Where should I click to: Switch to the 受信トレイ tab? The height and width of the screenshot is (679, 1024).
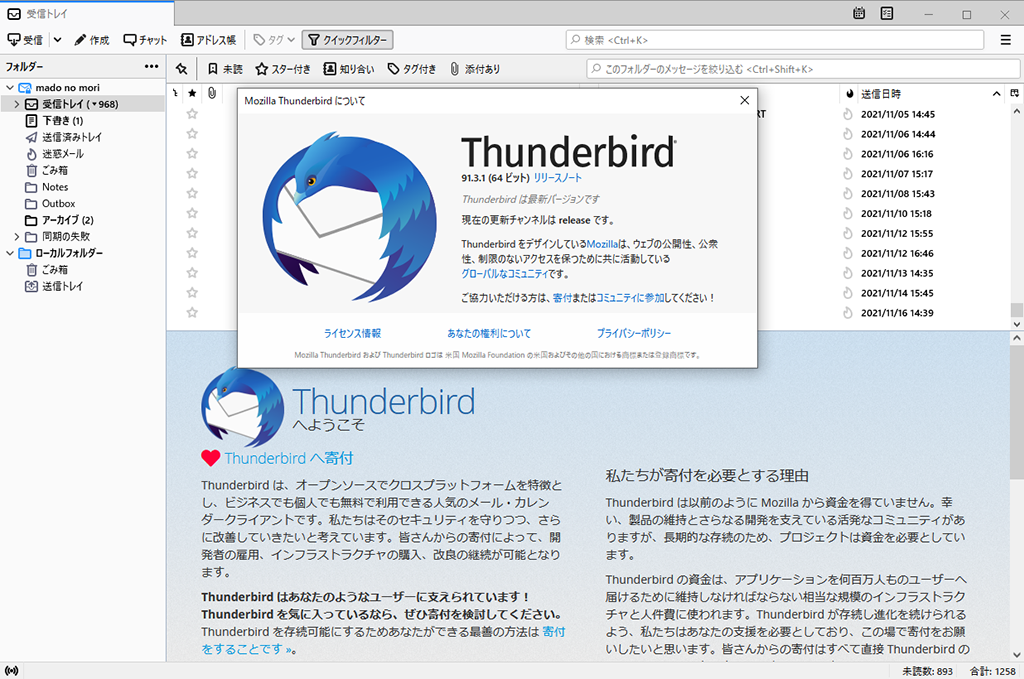click(45, 14)
